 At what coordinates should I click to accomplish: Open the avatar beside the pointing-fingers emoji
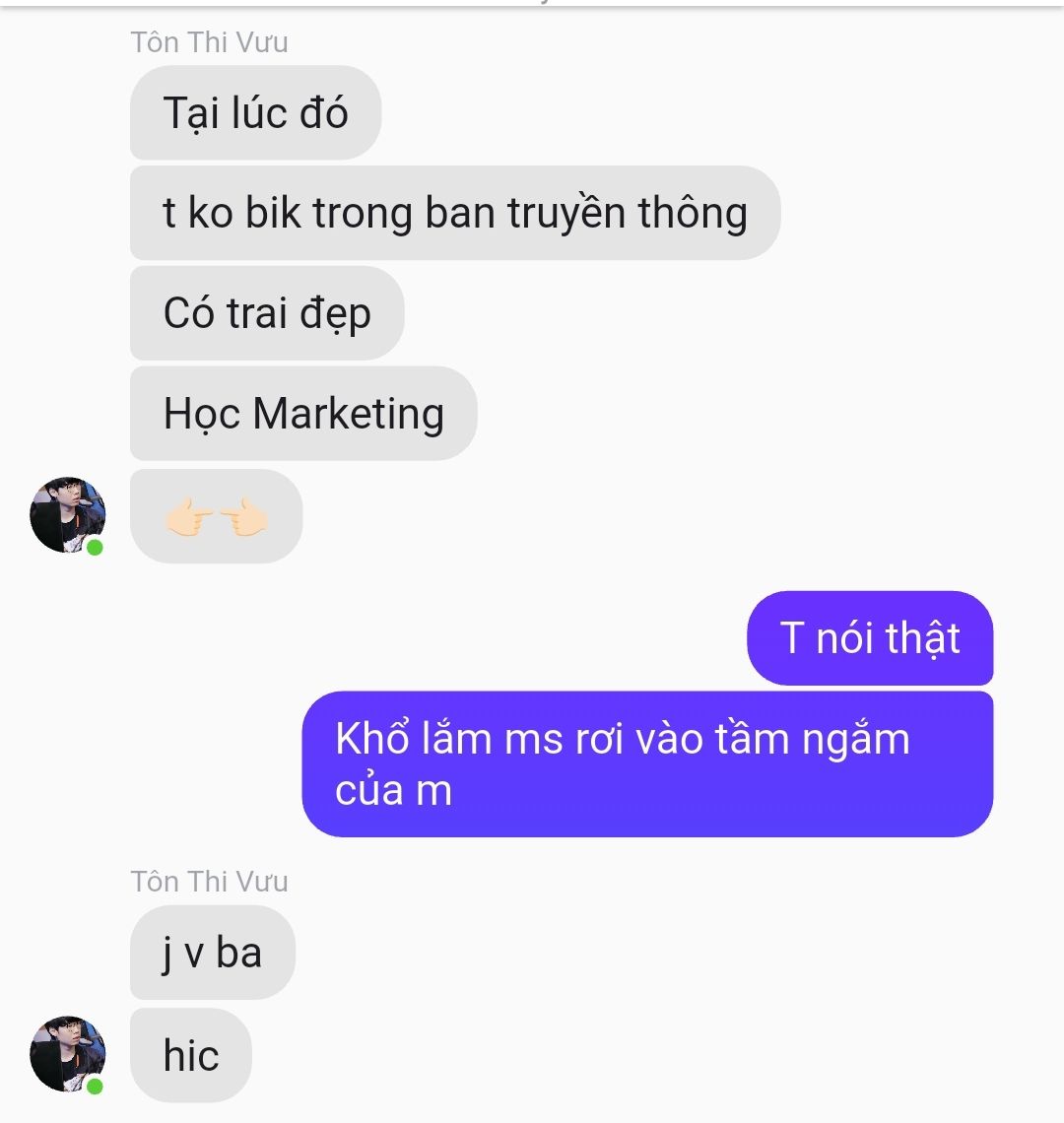tap(67, 515)
